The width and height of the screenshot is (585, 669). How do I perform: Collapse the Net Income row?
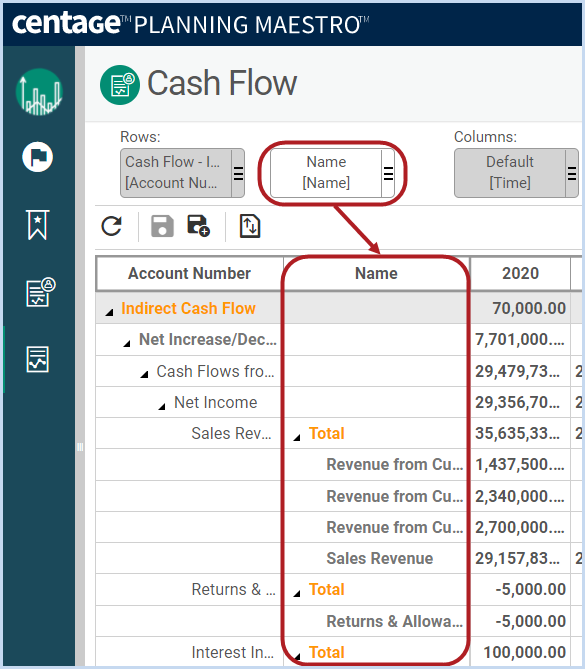162,407
